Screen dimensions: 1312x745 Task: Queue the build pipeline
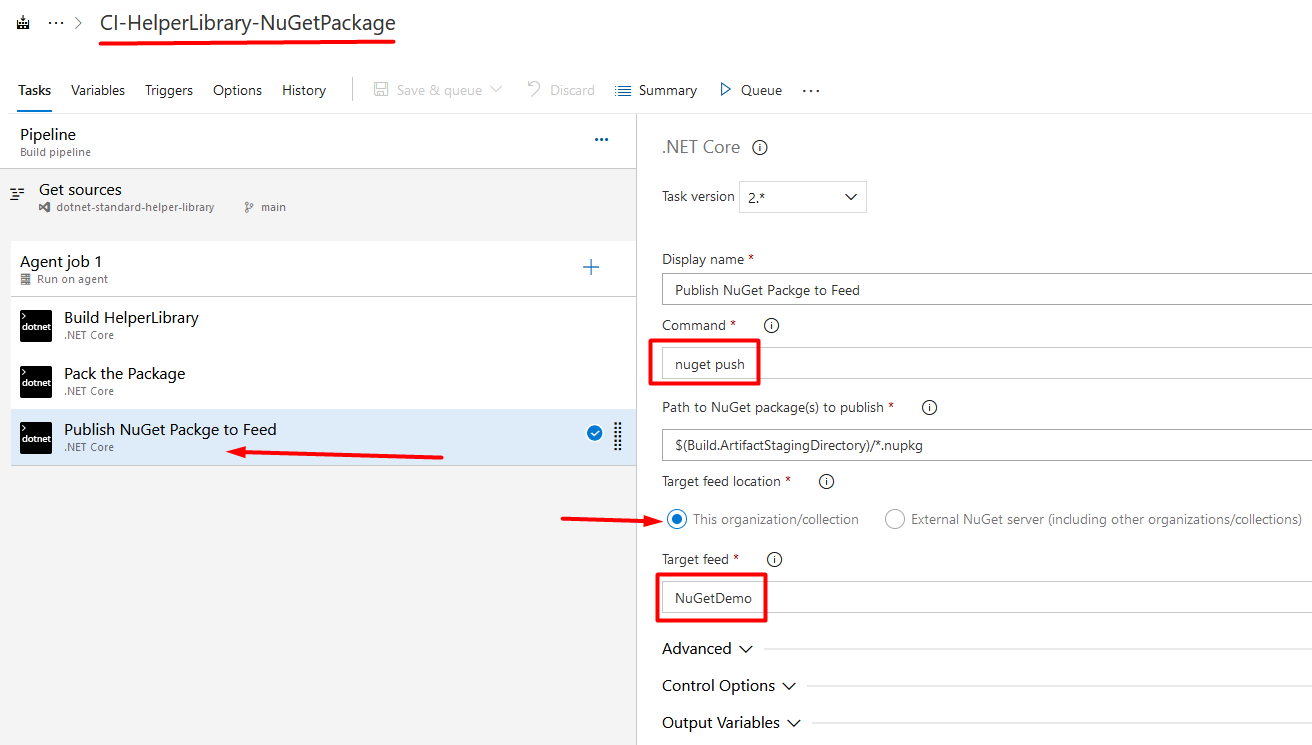point(751,90)
